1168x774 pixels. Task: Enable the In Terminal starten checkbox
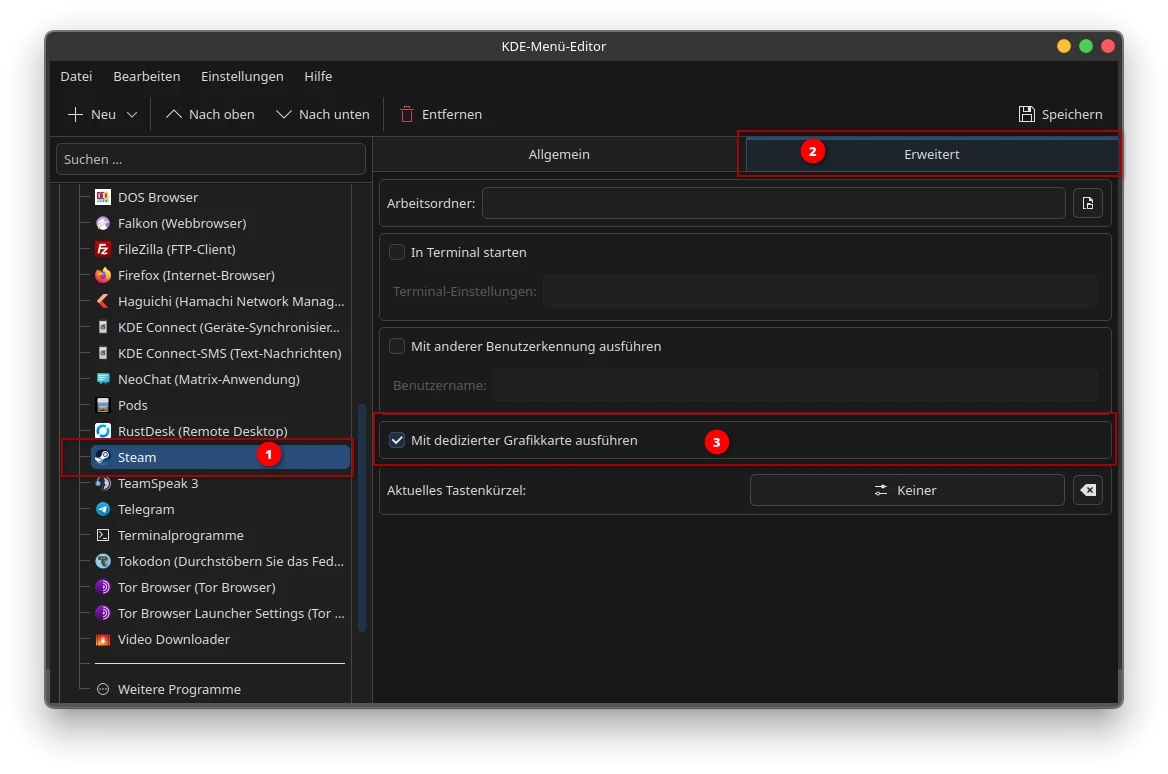tap(397, 253)
